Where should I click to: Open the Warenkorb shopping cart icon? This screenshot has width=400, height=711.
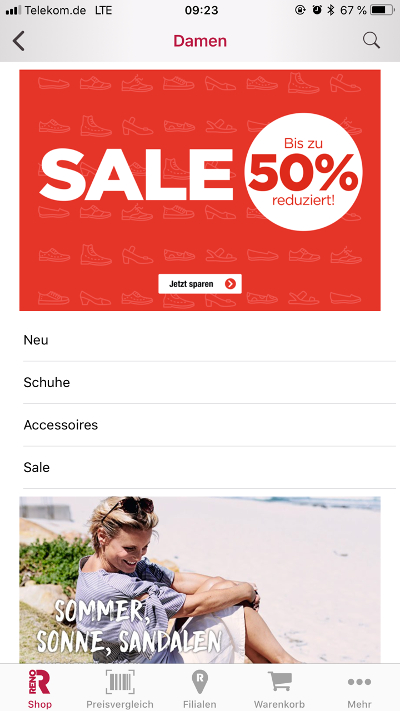[279, 682]
